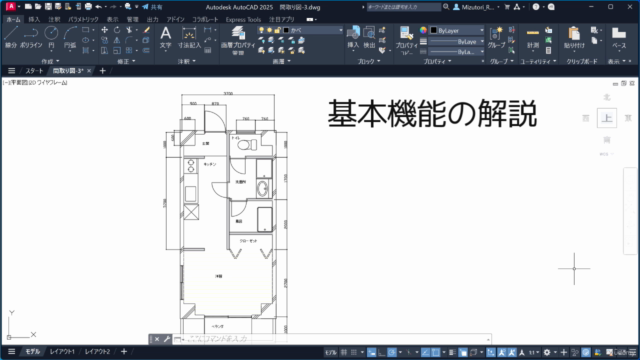Screen dimensions: 640x360
Task: Open the workspace switching gear in status bar
Action: coord(548,352)
